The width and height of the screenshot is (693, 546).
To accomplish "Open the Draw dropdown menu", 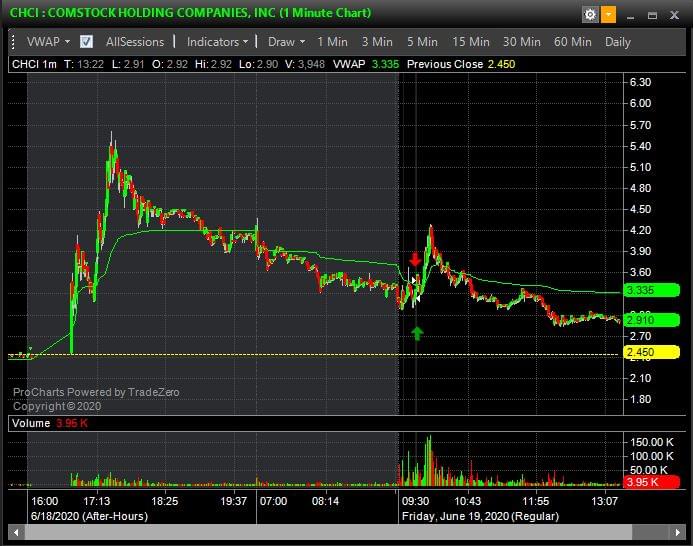I will [286, 42].
